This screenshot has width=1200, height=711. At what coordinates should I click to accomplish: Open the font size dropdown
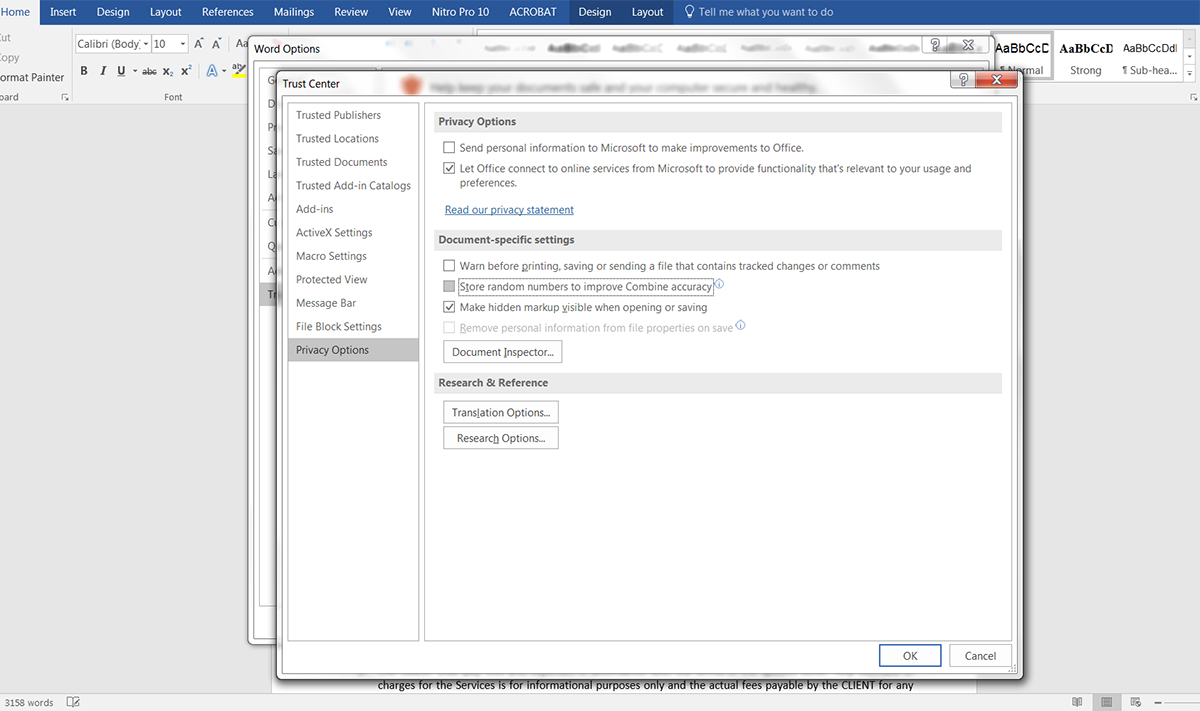(x=183, y=44)
